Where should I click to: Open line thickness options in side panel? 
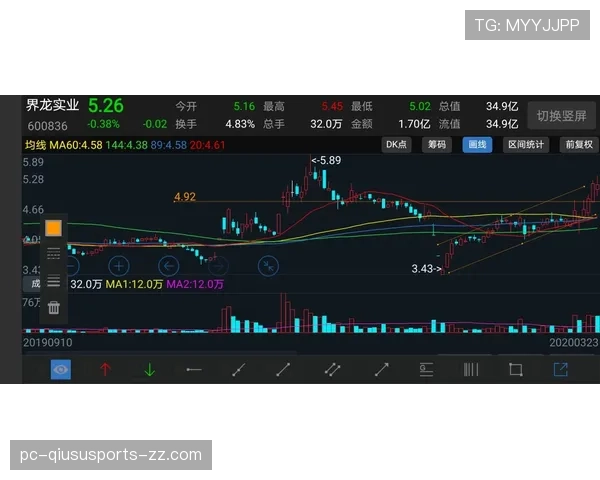54,281
